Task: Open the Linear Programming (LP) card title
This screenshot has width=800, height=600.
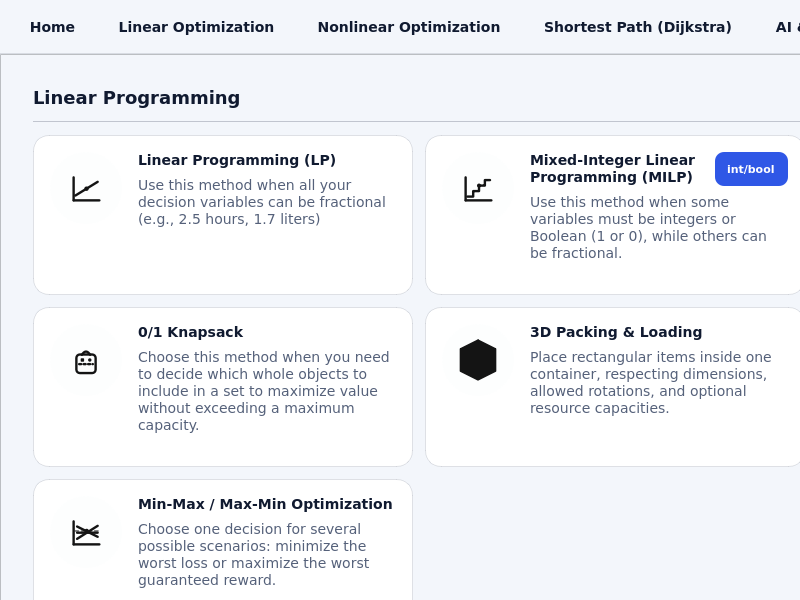Action: pyautogui.click(x=237, y=160)
